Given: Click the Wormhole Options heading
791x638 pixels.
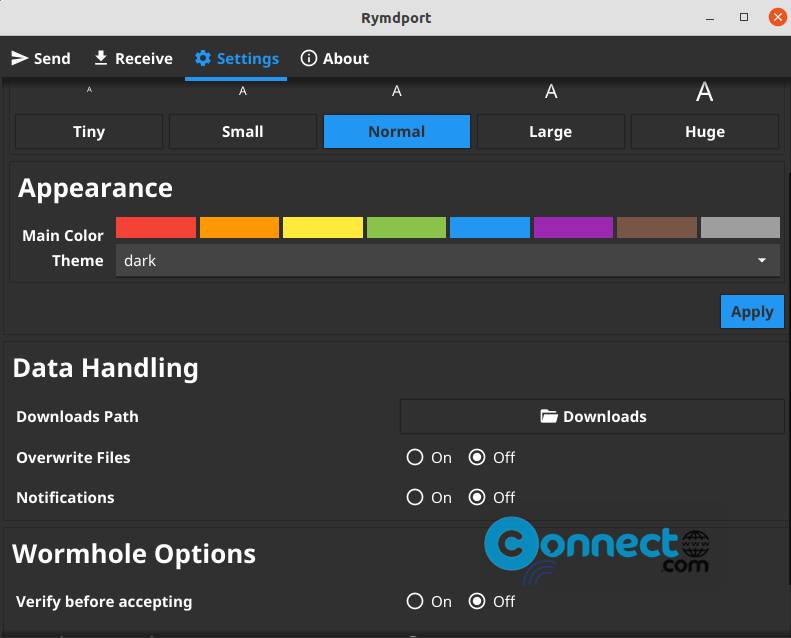Looking at the screenshot, I should click(134, 554).
